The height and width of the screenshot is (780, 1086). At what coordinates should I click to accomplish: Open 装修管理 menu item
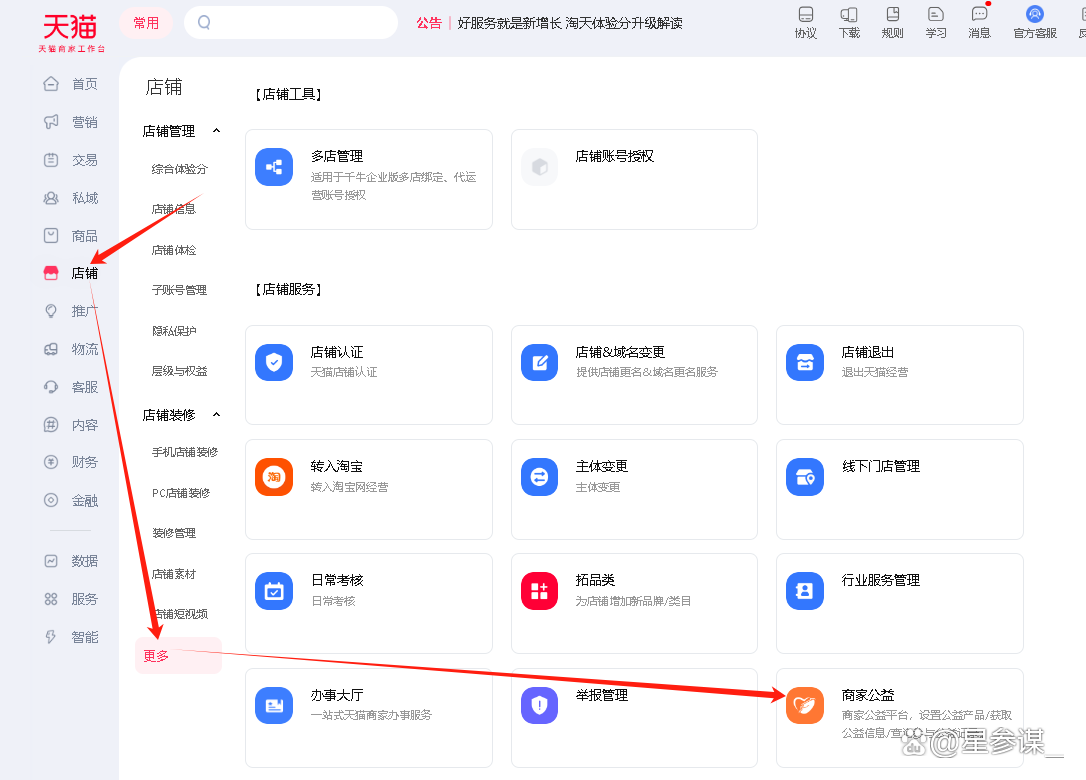[174, 533]
